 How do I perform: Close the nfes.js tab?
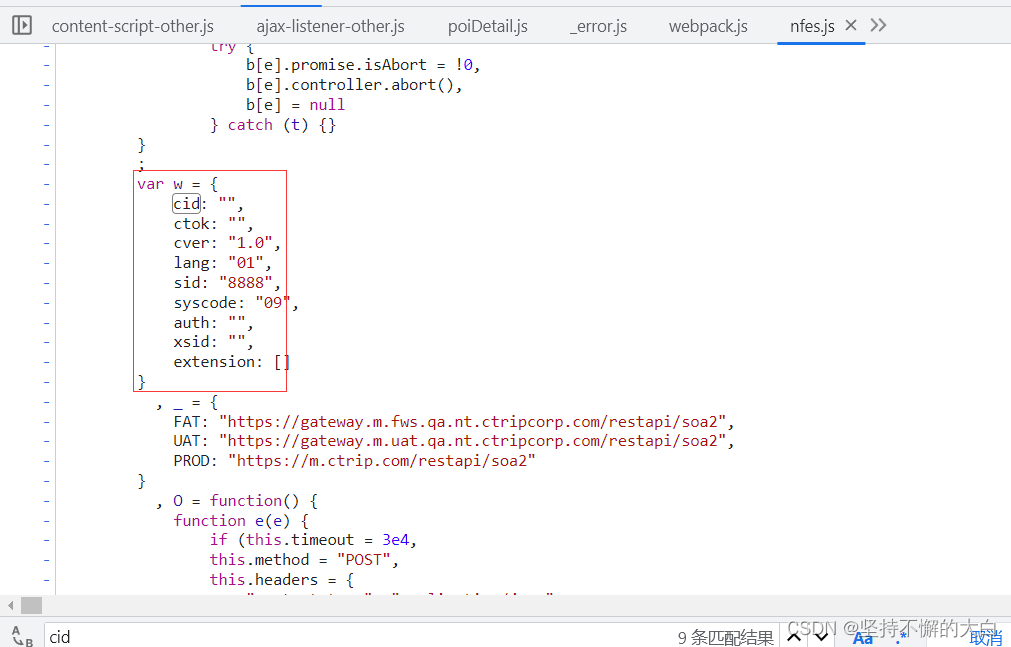tap(851, 25)
